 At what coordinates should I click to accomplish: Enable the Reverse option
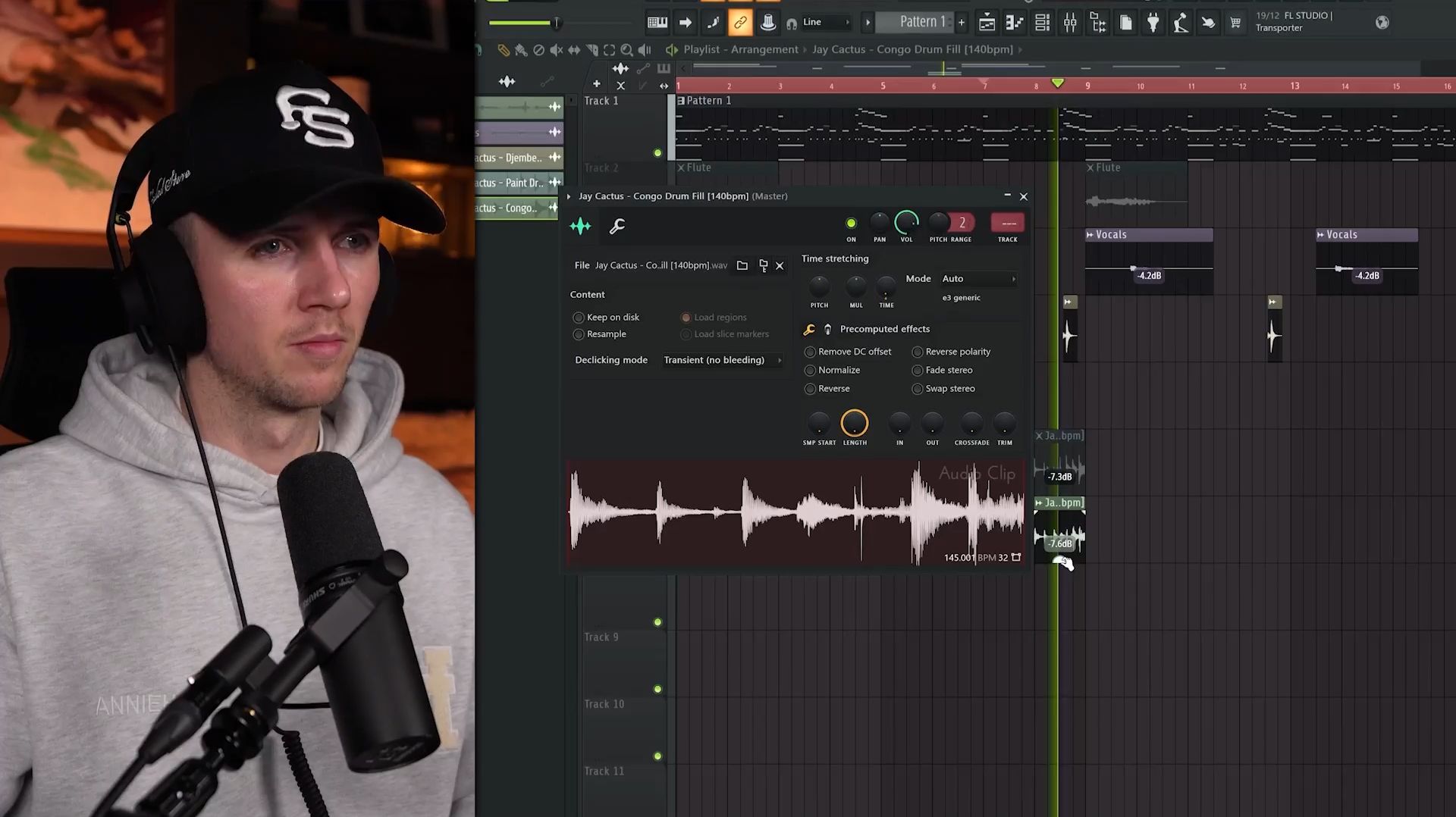827,389
